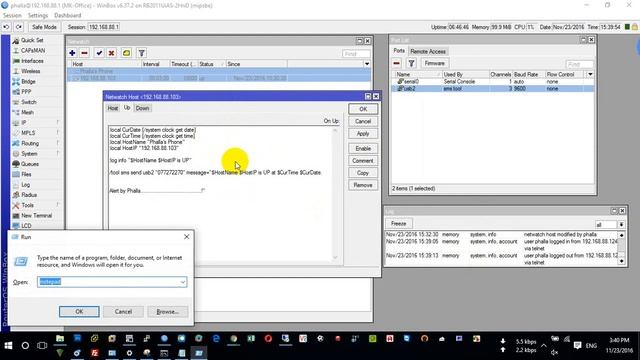Open Action Center notification icon

[x=577, y=346]
